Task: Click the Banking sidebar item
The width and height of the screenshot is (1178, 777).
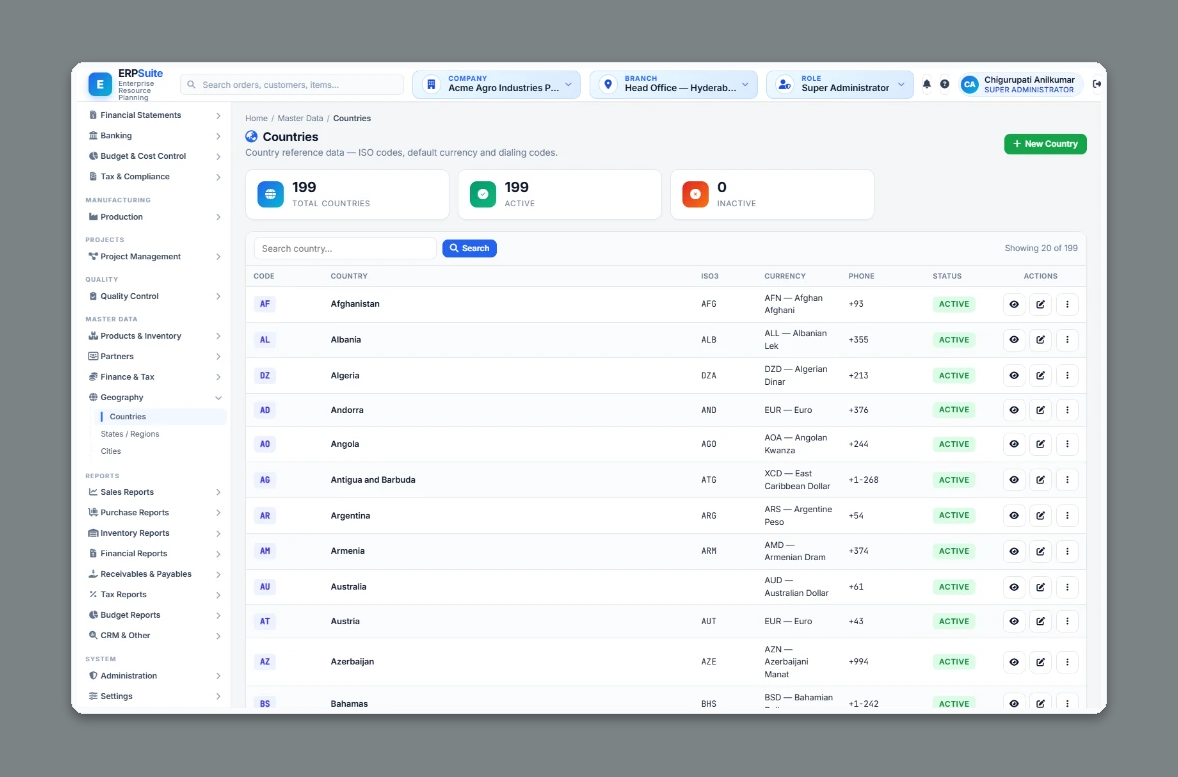Action: (156, 136)
